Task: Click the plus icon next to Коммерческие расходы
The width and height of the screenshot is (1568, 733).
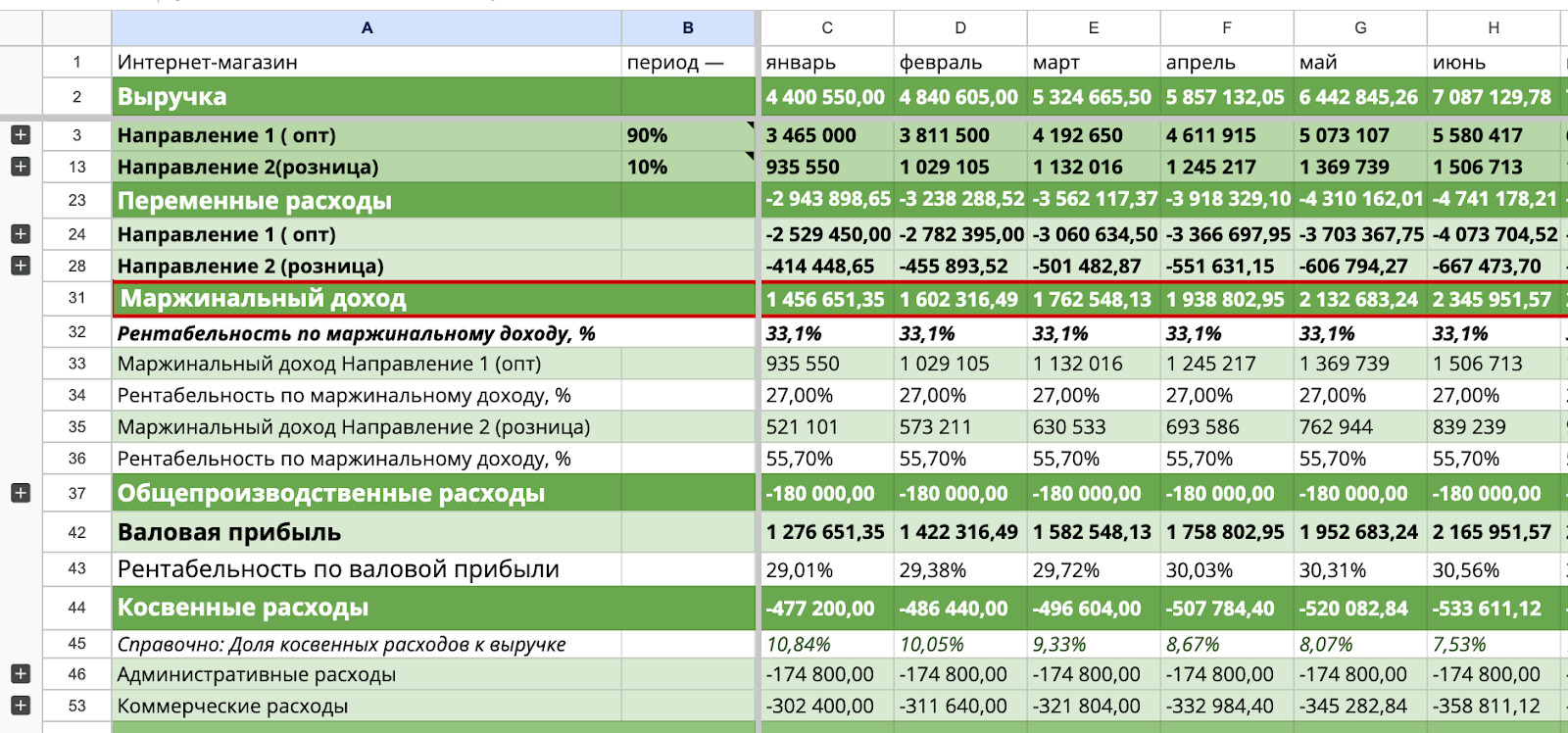Action: 21,706
